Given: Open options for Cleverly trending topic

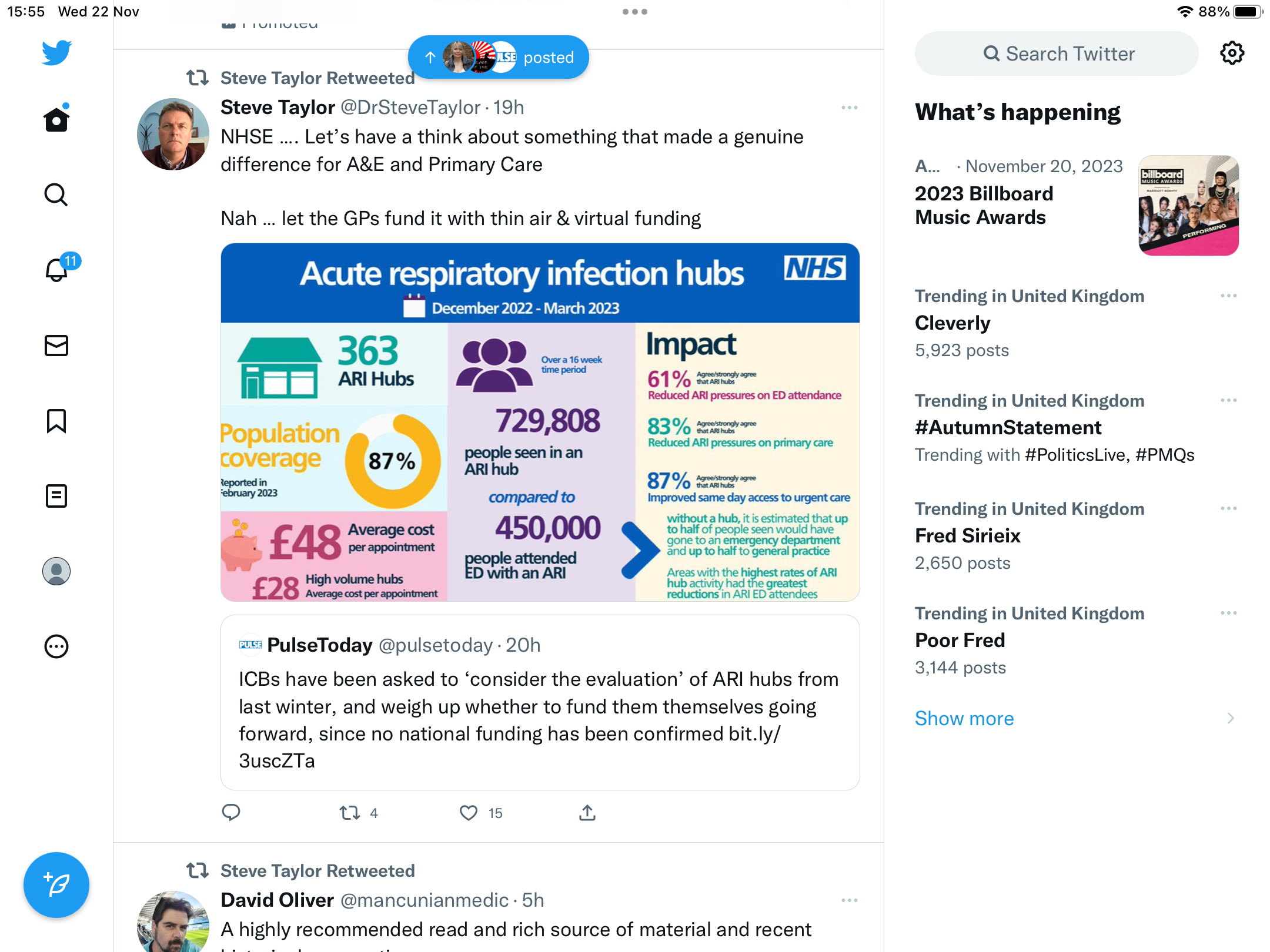Looking at the screenshot, I should click(x=1229, y=296).
